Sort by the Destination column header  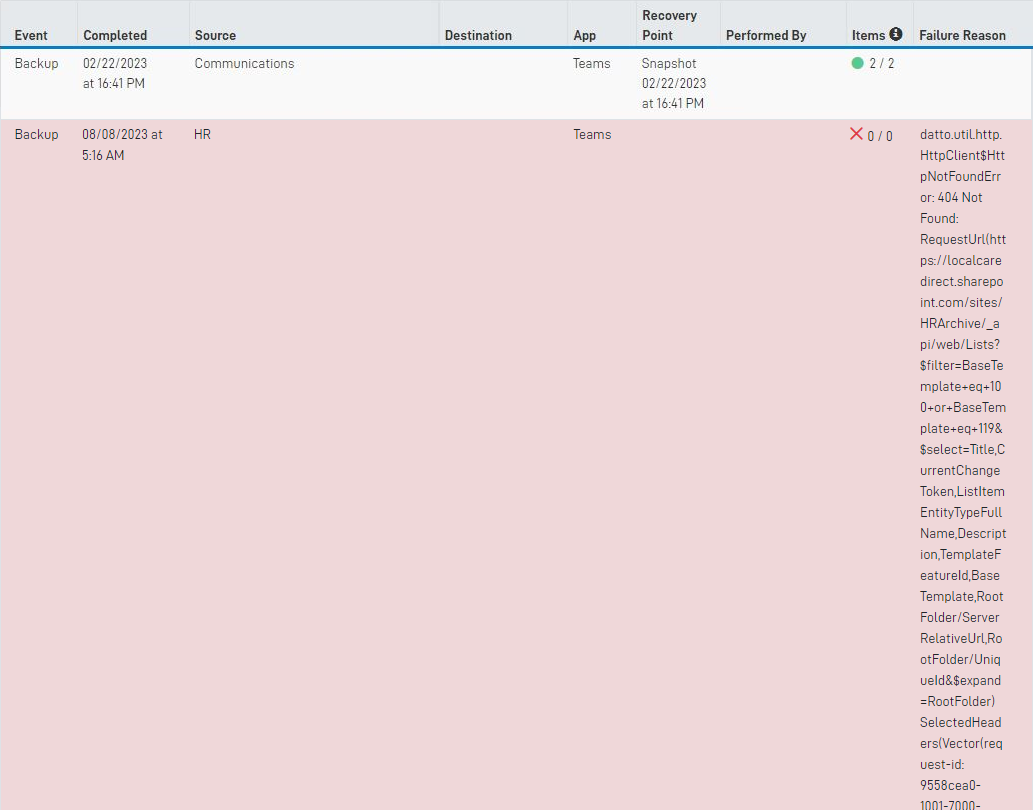[x=478, y=36]
